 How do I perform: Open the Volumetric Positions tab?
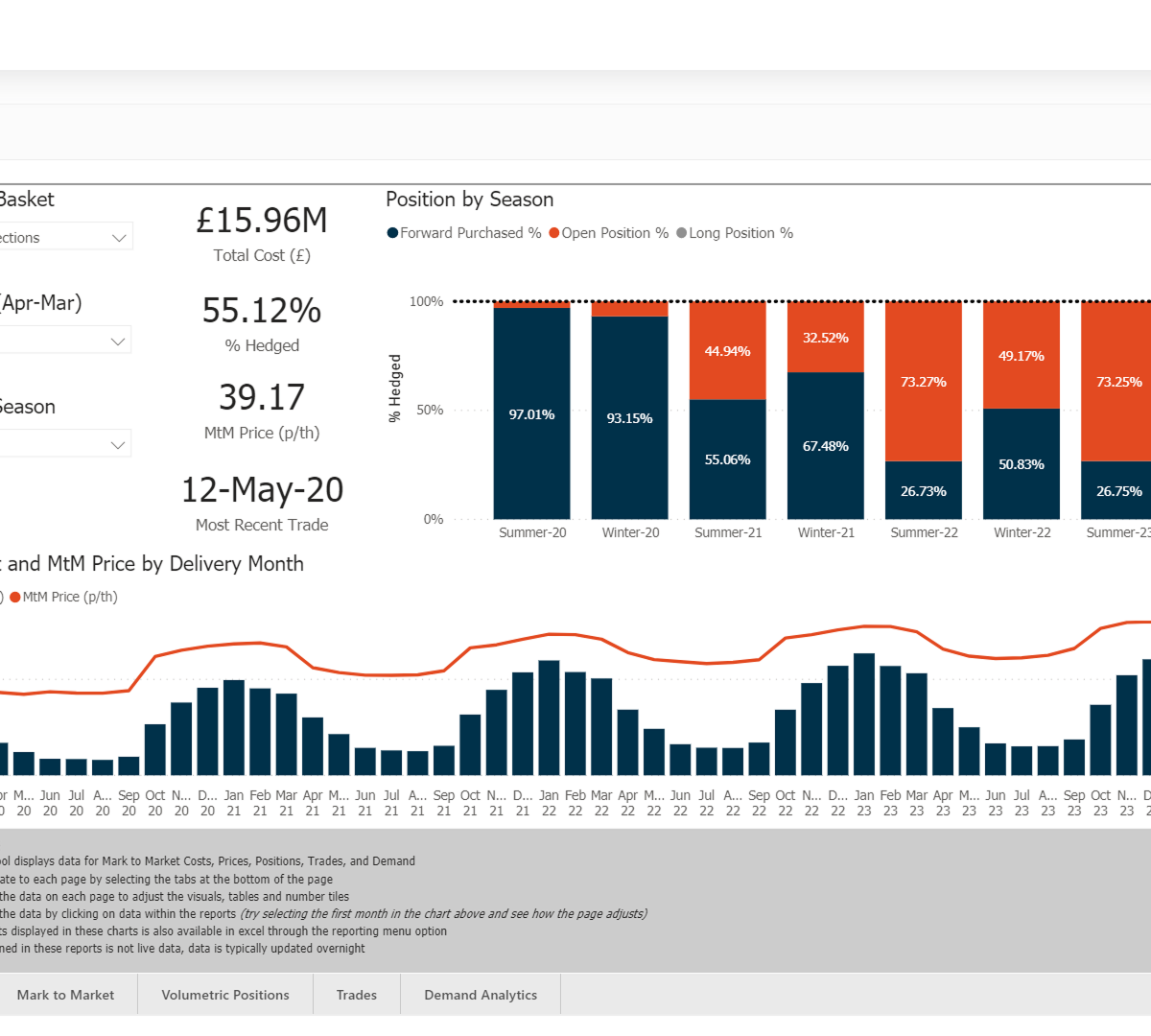pyautogui.click(x=225, y=995)
